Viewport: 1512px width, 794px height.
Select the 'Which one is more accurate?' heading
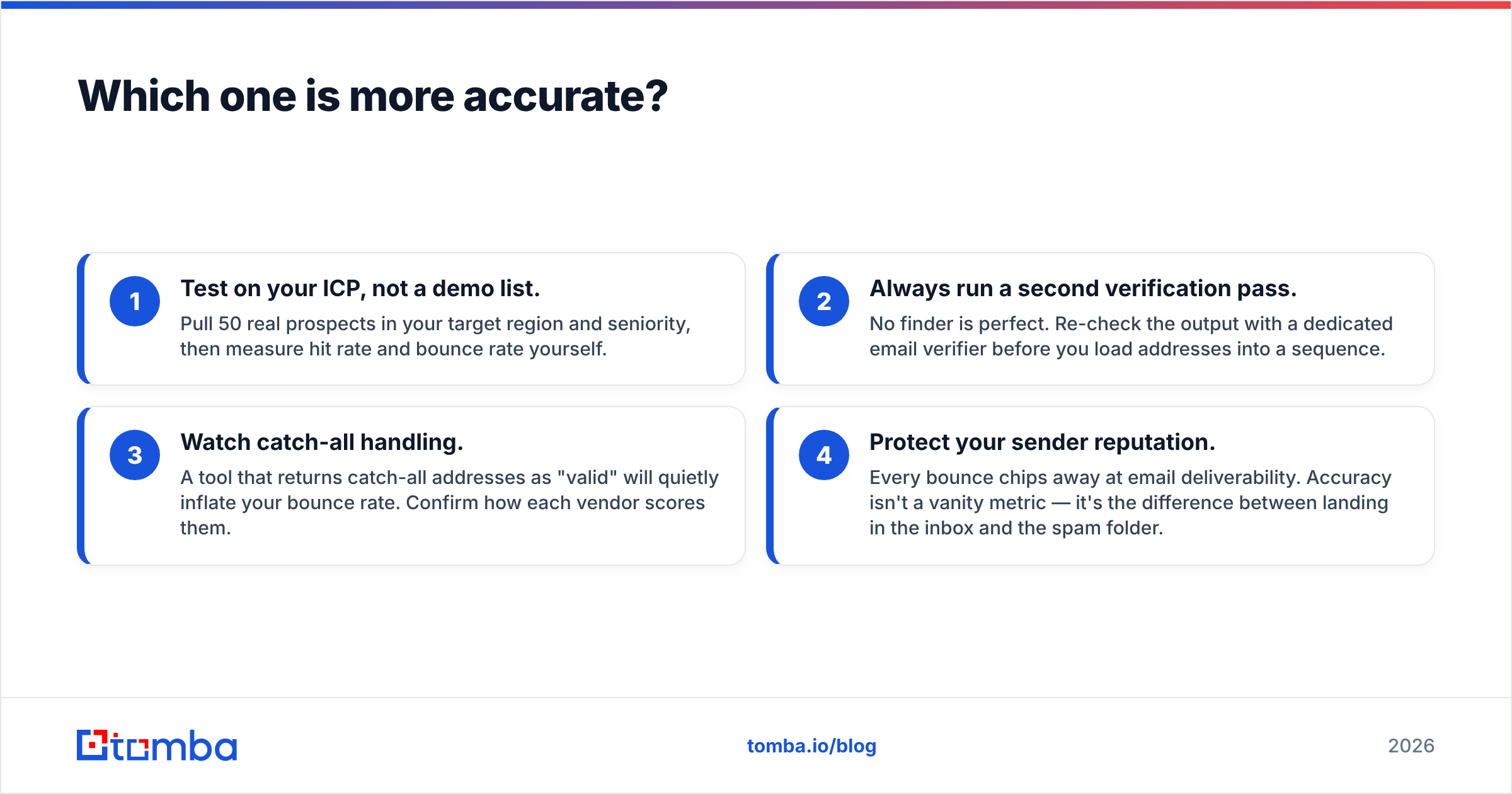(372, 96)
